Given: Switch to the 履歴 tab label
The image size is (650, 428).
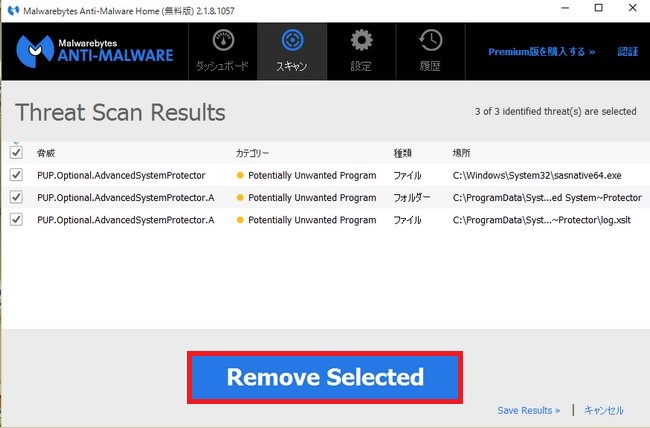Looking at the screenshot, I should 430,66.
